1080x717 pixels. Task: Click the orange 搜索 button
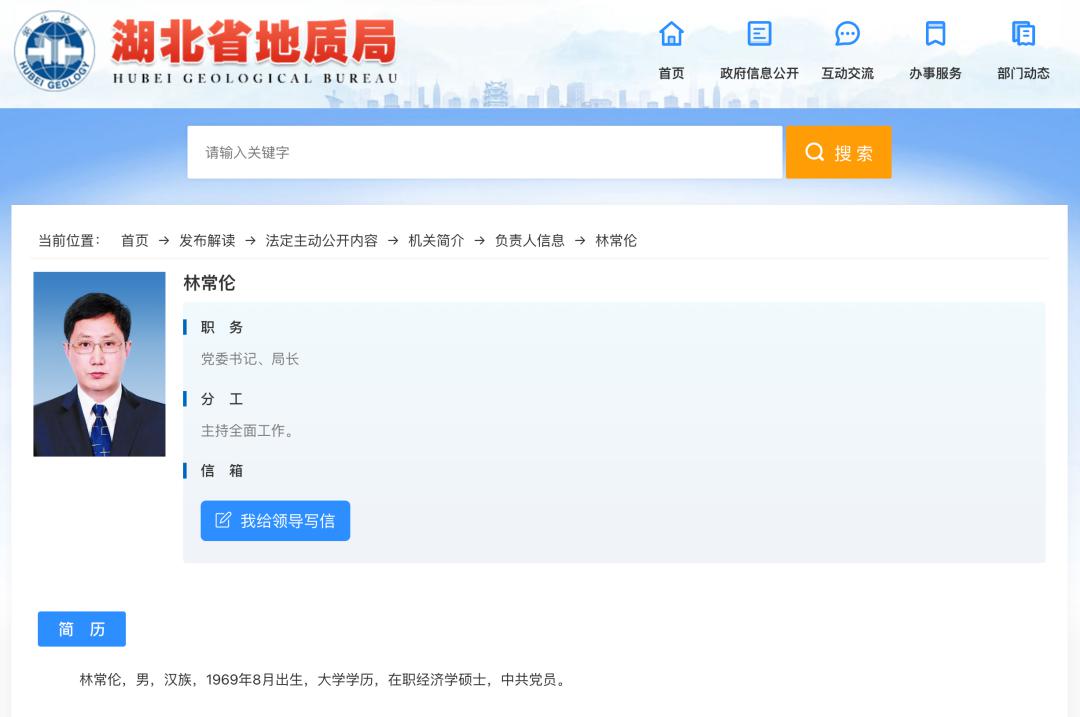tap(838, 152)
